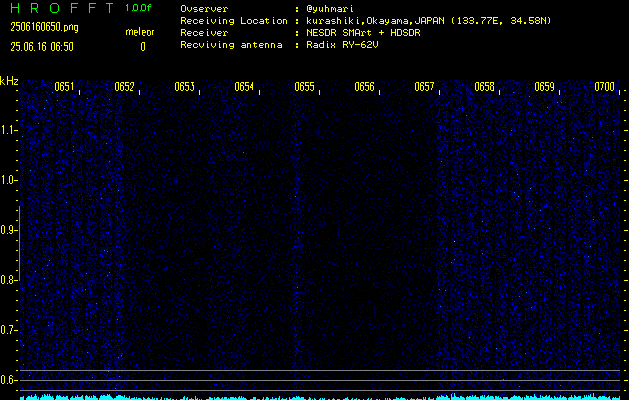Click the Receiver label
Viewport: 629px width, 400px height.
tap(204, 33)
